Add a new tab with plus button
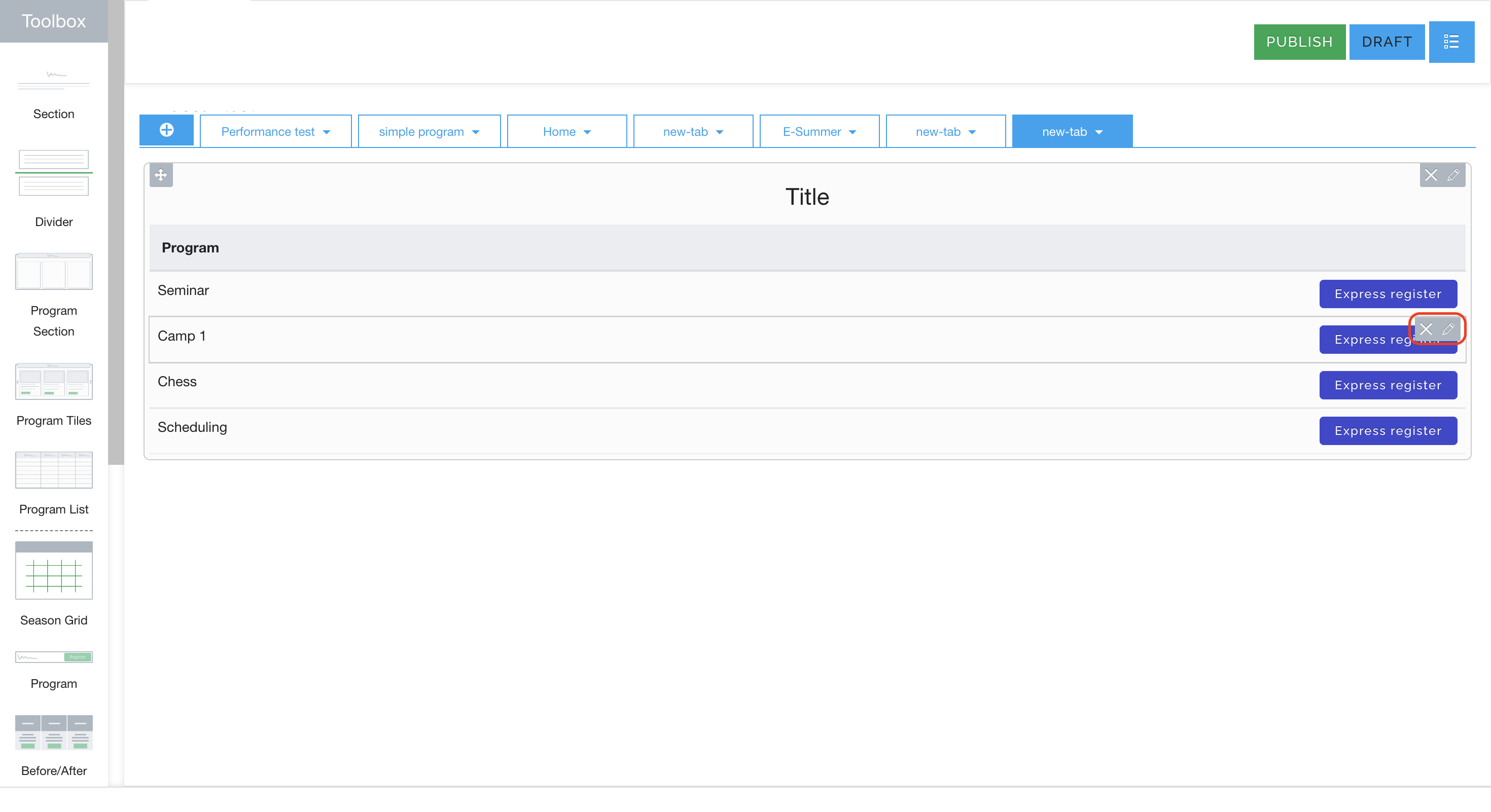Viewport: 1491px width, 812px height. pyautogui.click(x=166, y=130)
